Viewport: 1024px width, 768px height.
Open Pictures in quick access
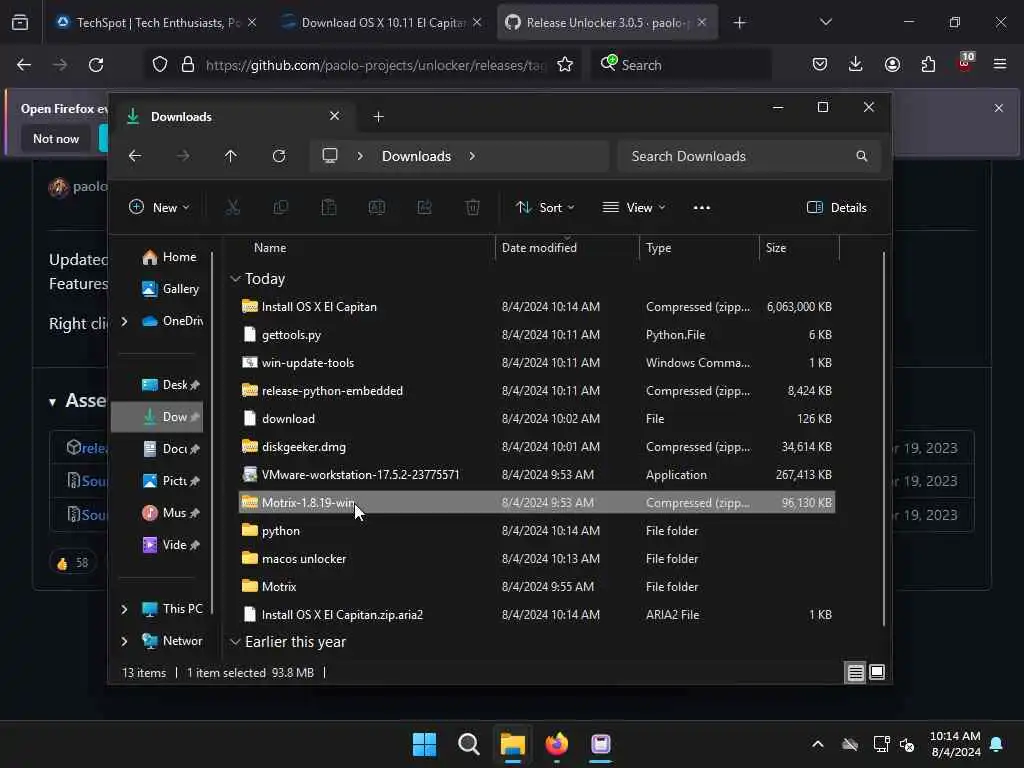coord(170,481)
